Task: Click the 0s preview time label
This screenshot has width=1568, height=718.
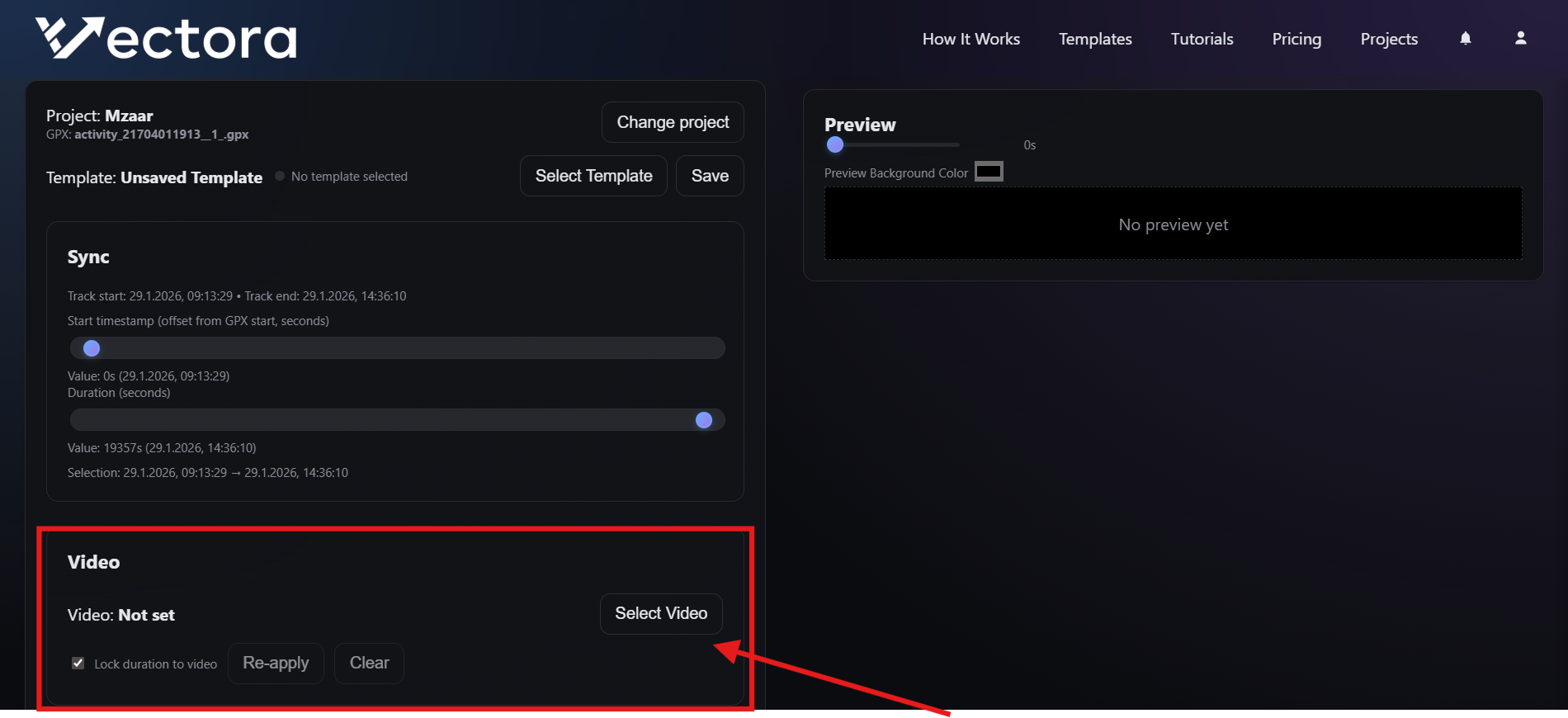Action: click(1030, 145)
